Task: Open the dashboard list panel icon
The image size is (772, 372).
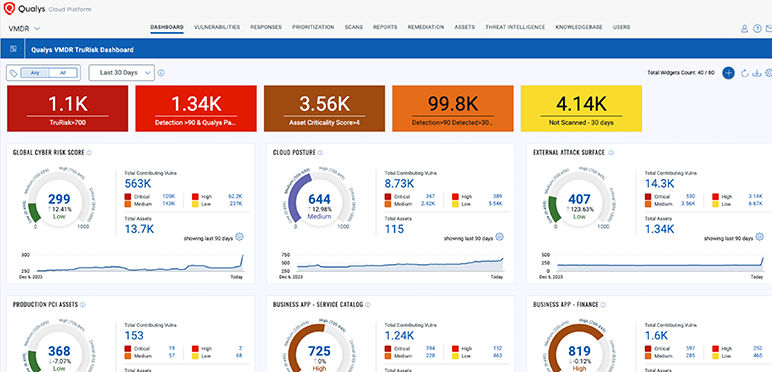Action: tap(13, 49)
